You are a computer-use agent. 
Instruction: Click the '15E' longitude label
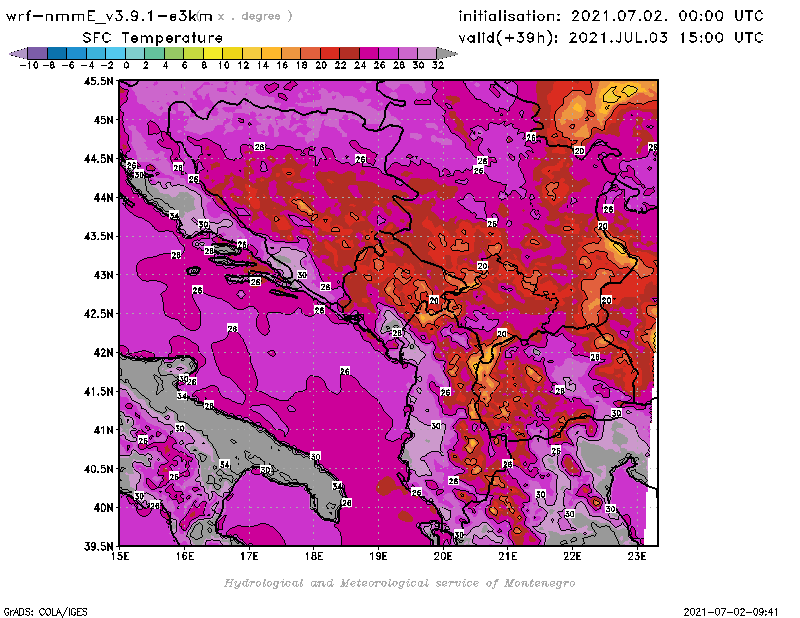click(x=120, y=556)
